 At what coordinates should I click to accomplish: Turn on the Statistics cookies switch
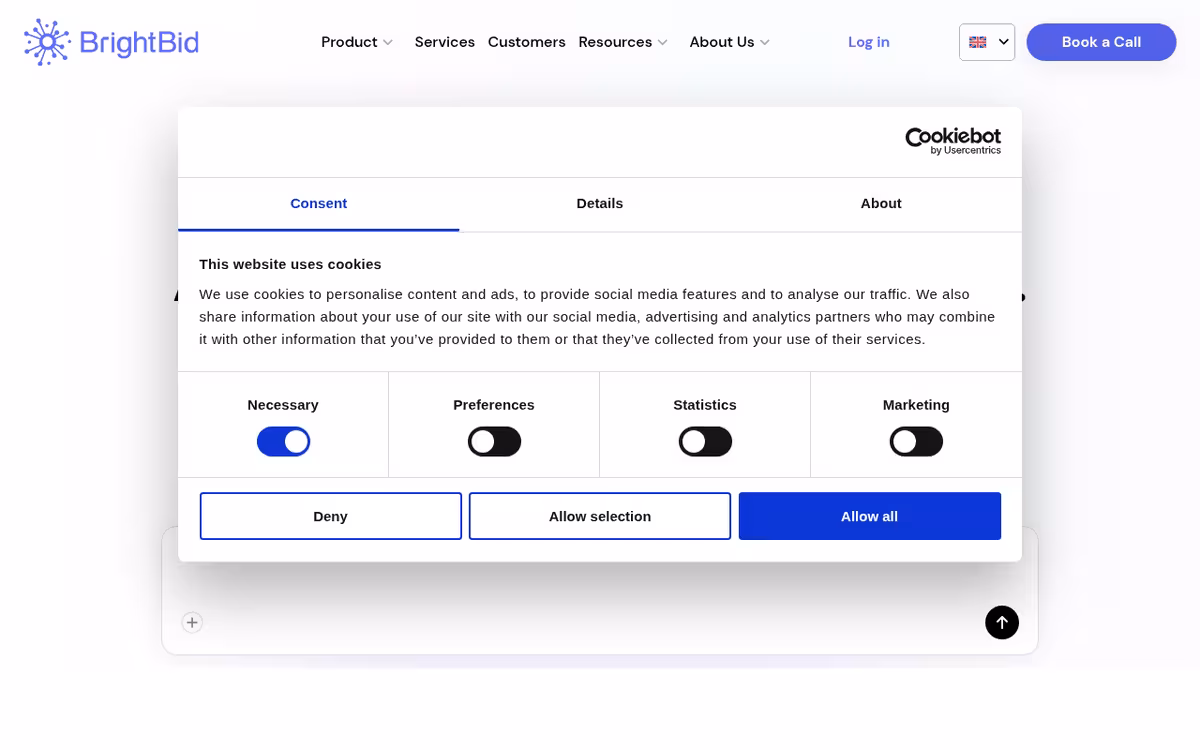705,441
